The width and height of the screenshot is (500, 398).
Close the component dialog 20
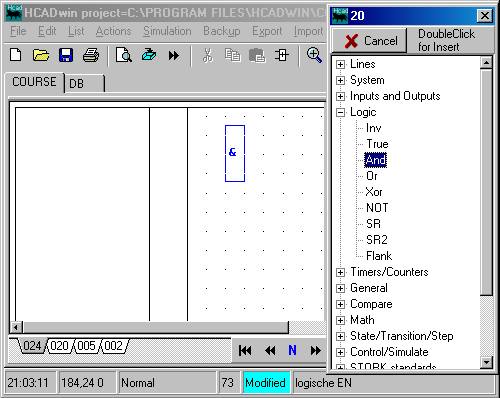pos(485,15)
